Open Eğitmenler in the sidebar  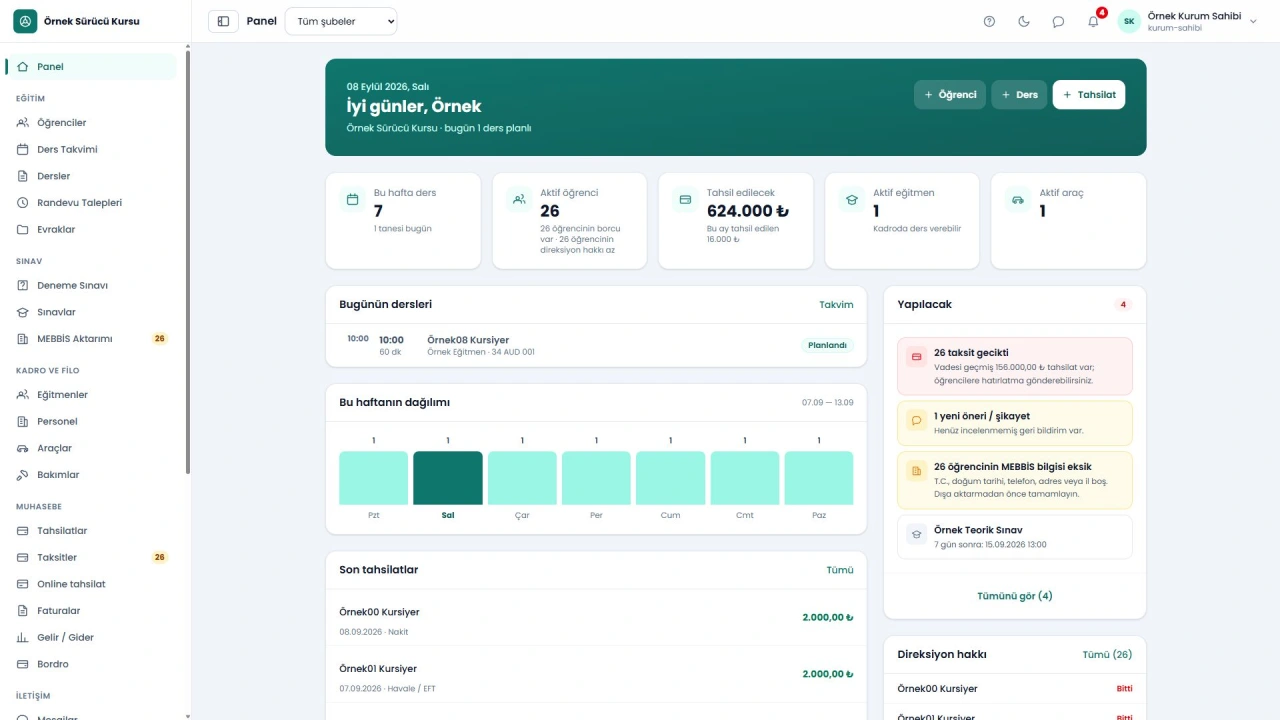coord(92,395)
